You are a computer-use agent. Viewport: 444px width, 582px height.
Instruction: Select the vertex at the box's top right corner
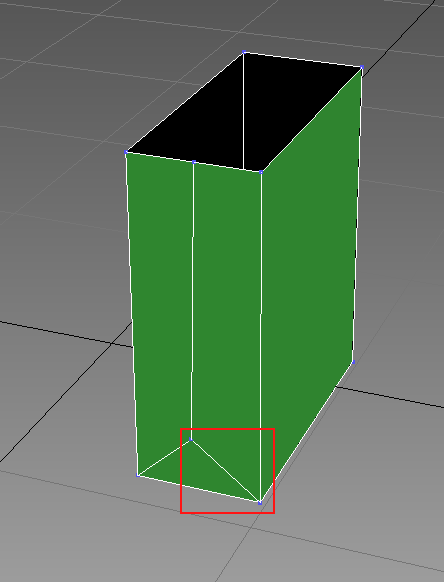[362, 67]
